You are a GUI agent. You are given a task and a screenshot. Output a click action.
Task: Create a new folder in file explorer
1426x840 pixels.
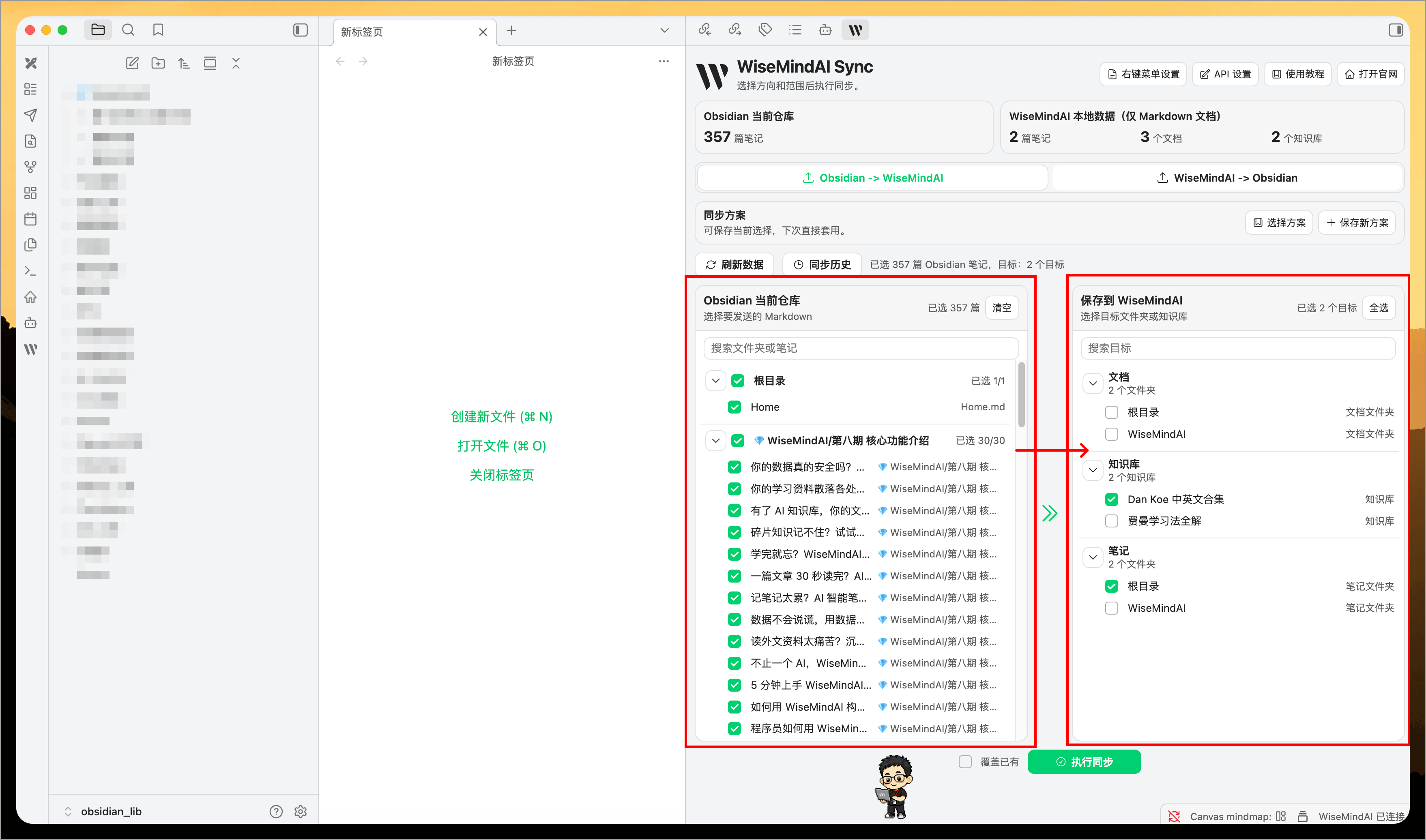[x=158, y=63]
